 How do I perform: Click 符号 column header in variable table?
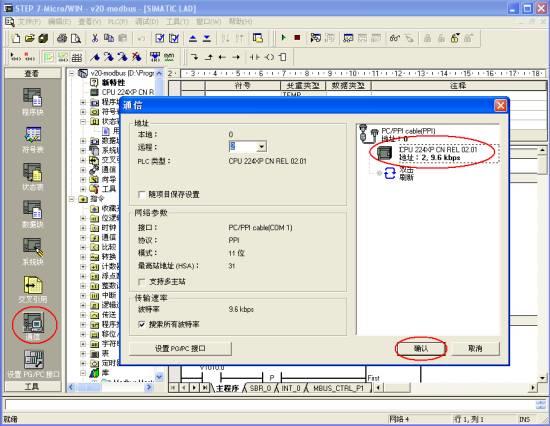pyautogui.click(x=242, y=86)
